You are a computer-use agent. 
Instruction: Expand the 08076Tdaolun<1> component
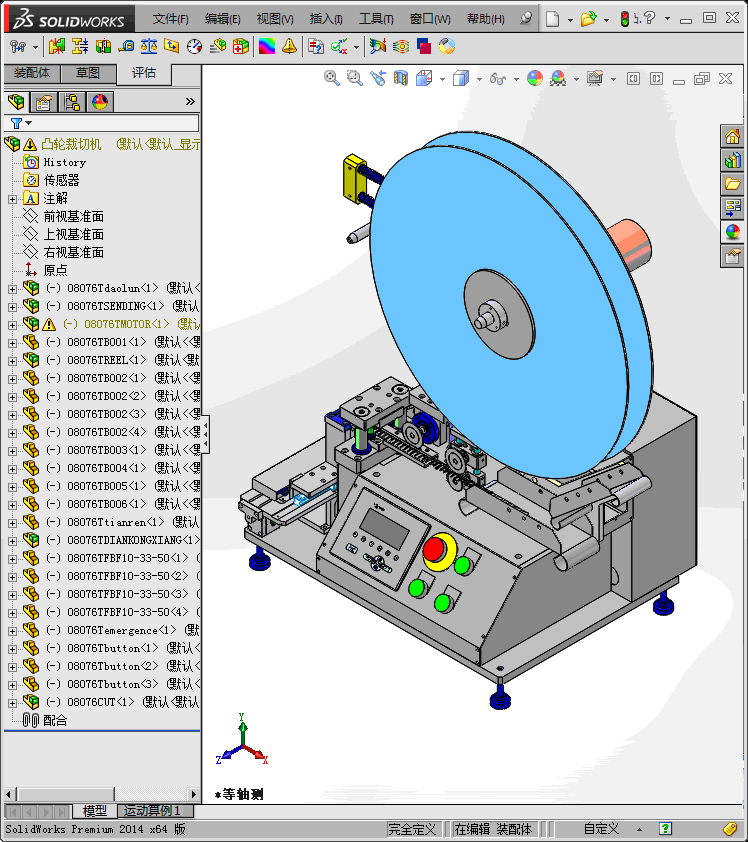[12, 289]
